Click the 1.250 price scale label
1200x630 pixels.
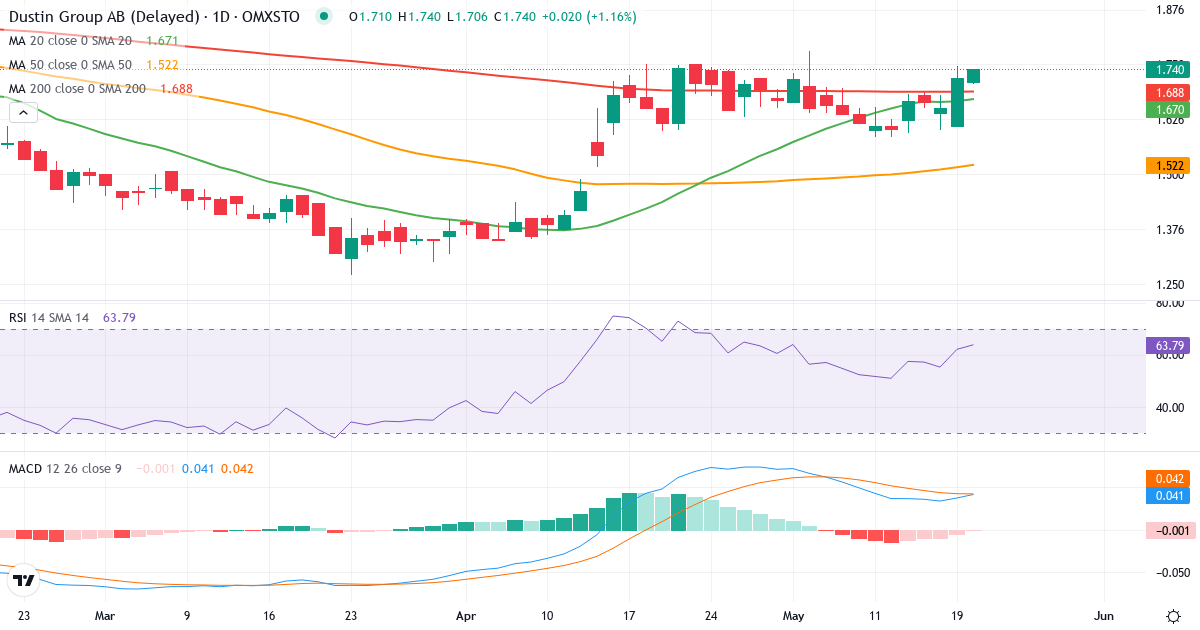pos(1170,284)
